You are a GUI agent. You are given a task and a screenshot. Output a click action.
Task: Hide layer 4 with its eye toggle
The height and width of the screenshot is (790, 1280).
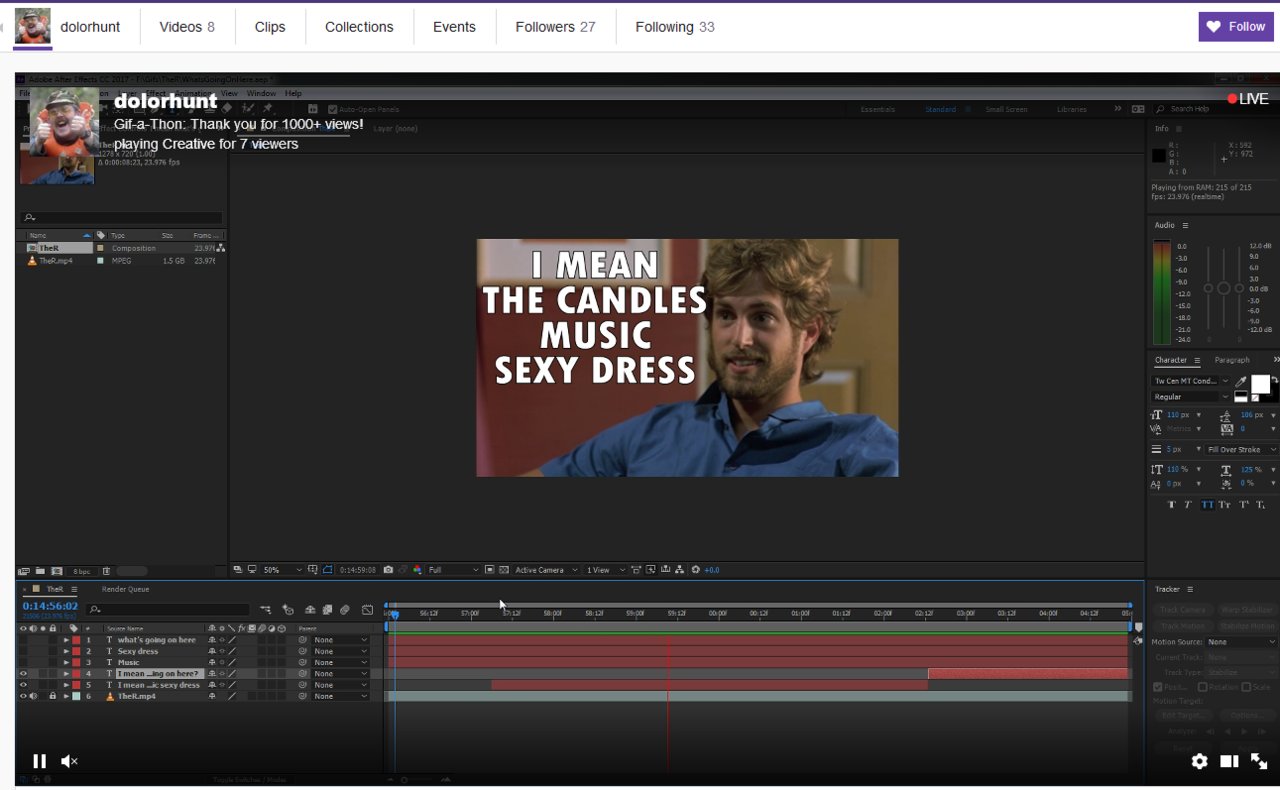pyautogui.click(x=24, y=674)
